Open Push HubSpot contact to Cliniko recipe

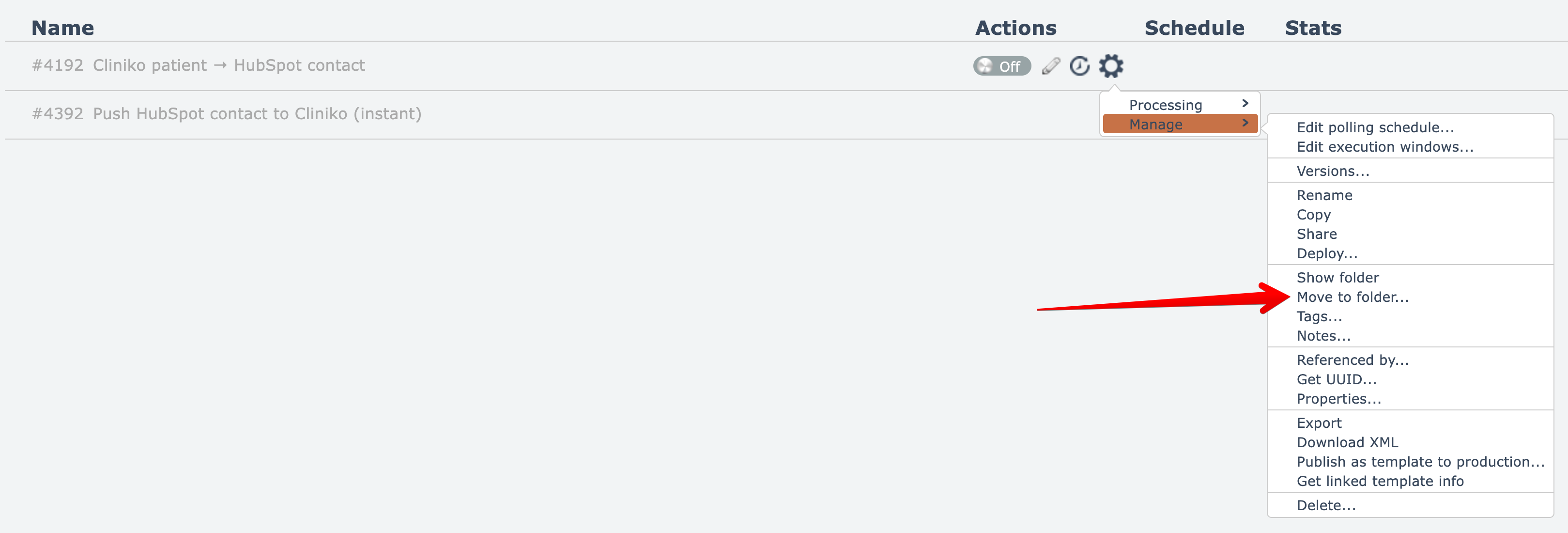coord(256,114)
